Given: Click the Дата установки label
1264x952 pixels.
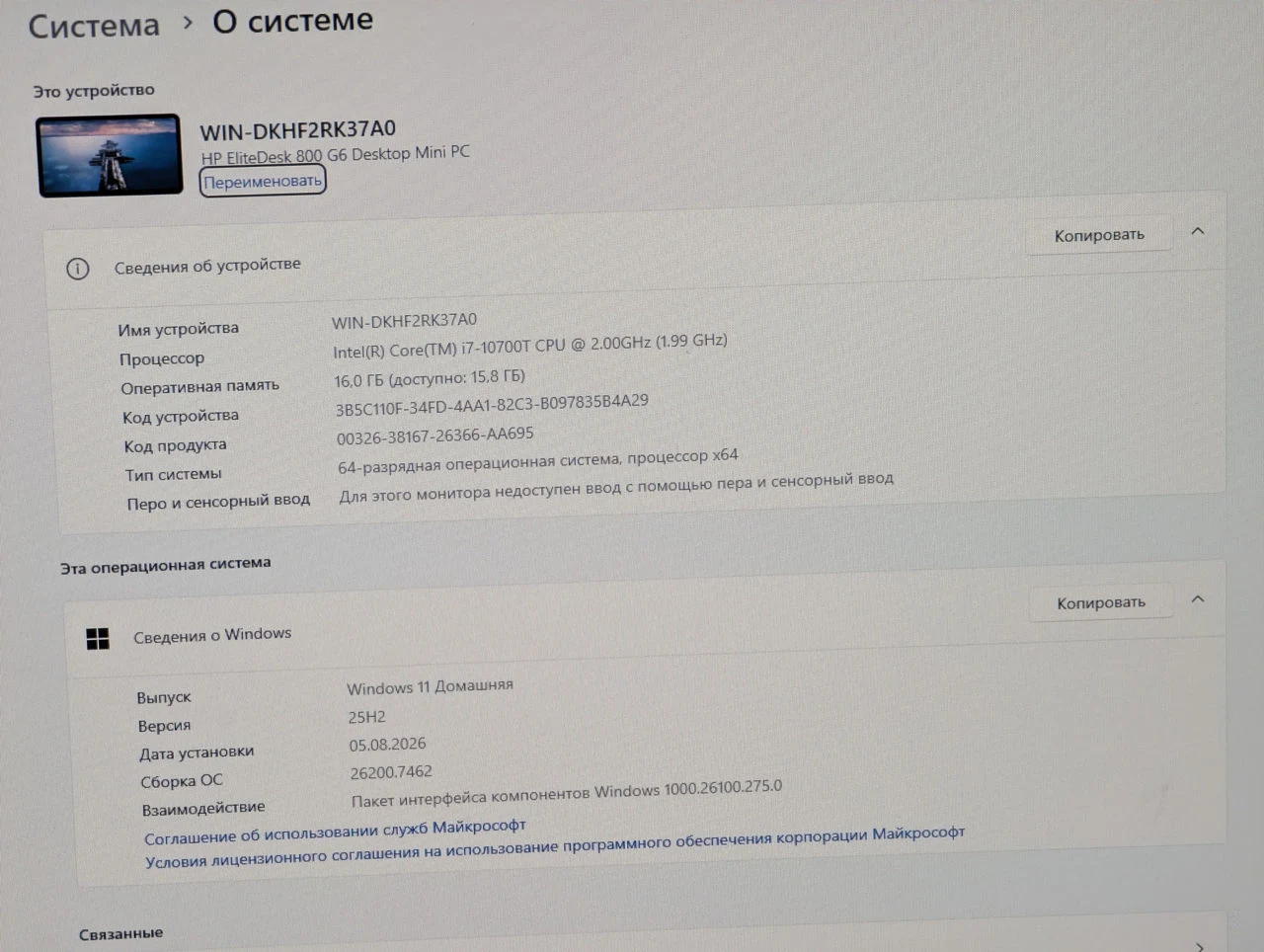Looking at the screenshot, I should (197, 754).
